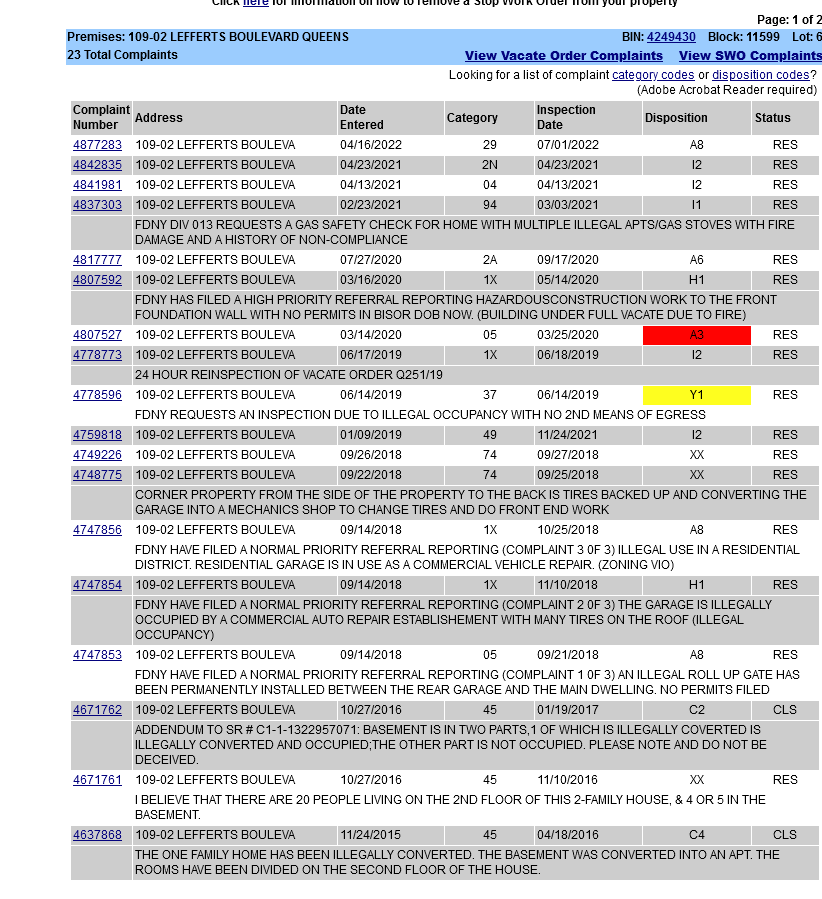Click the Disposition column header

click(x=696, y=118)
